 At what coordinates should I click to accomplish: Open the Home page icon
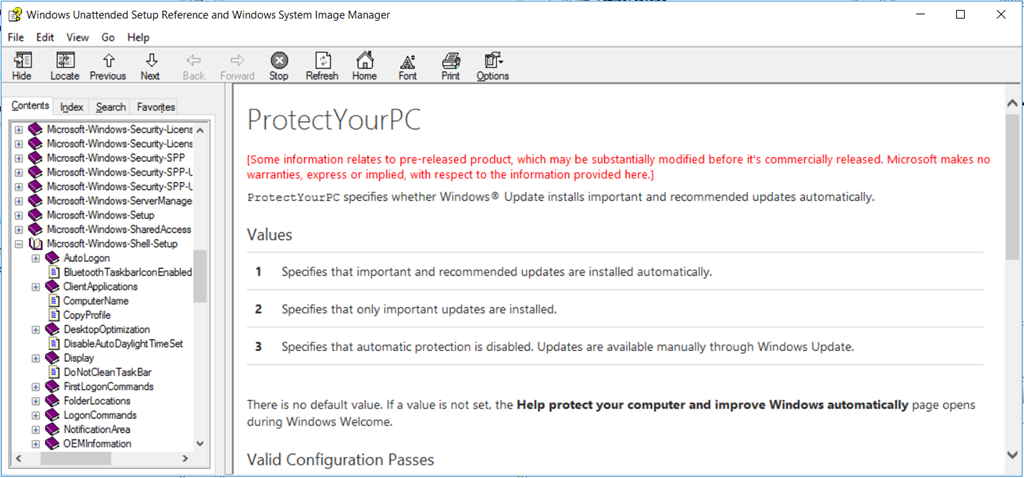point(365,66)
